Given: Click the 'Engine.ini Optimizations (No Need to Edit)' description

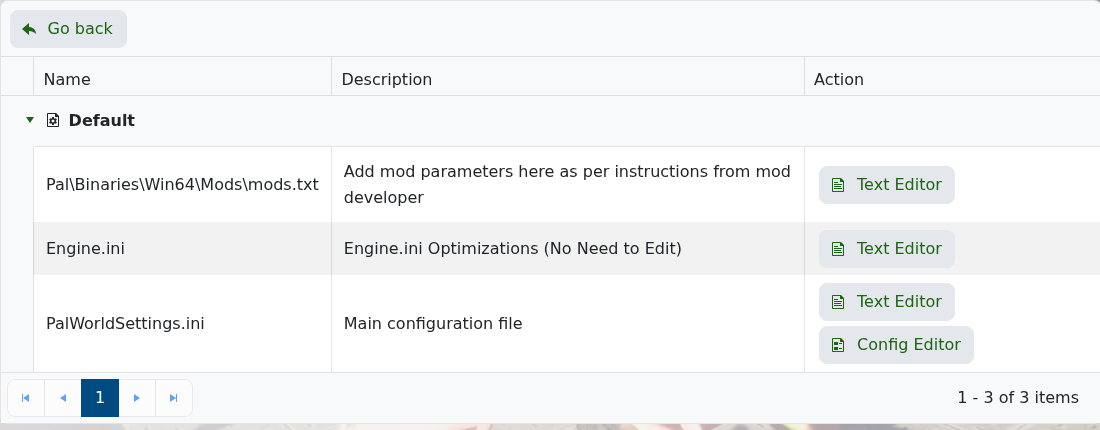Looking at the screenshot, I should click(x=512, y=248).
